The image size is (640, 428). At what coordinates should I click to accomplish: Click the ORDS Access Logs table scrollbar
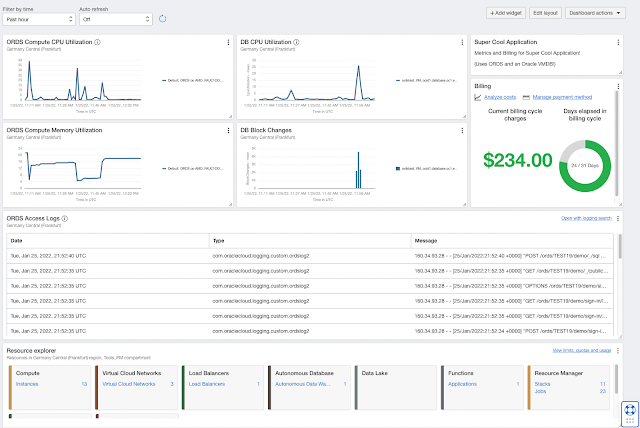coord(620,246)
